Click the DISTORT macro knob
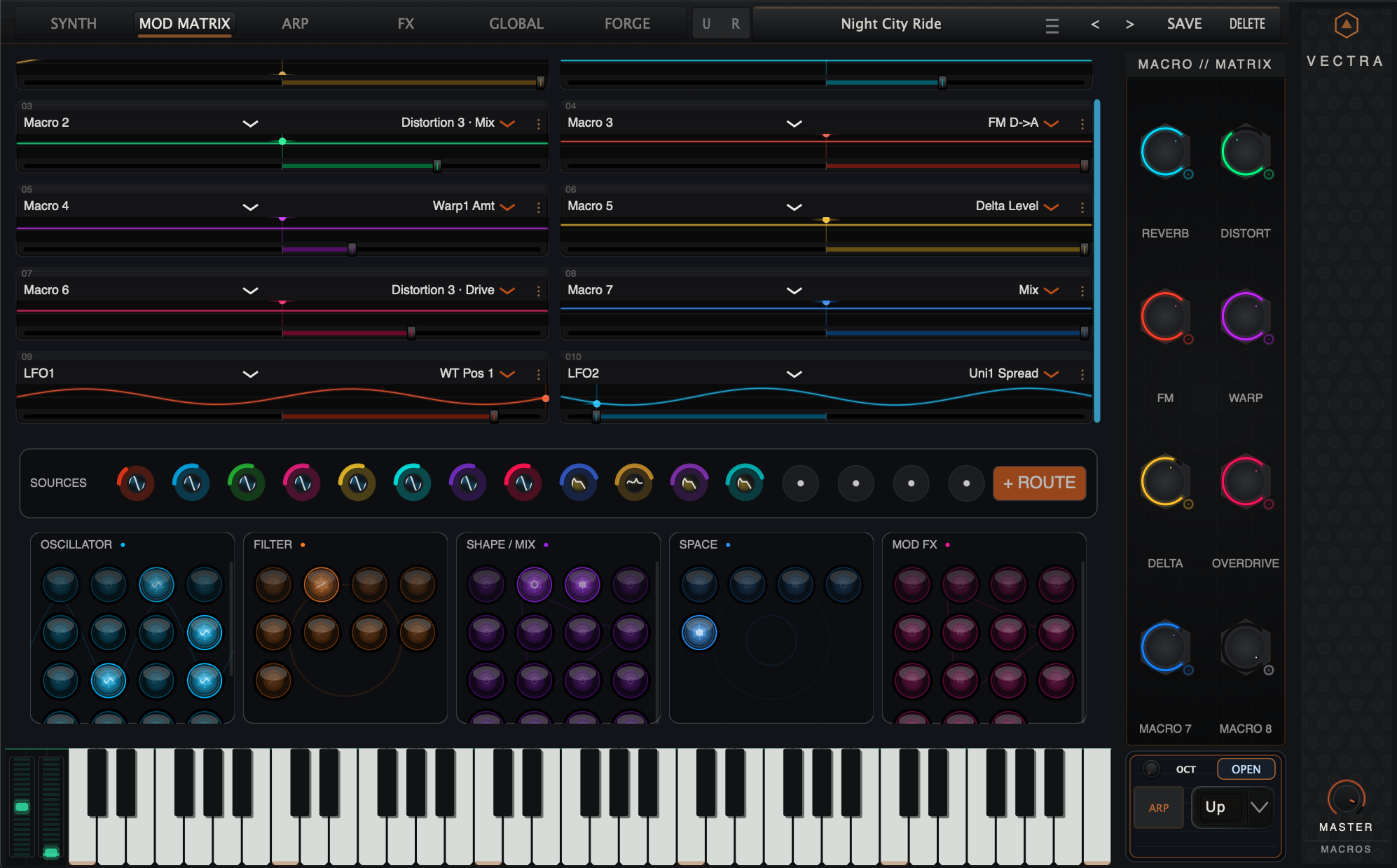Image resolution: width=1397 pixels, height=868 pixels. [x=1245, y=151]
